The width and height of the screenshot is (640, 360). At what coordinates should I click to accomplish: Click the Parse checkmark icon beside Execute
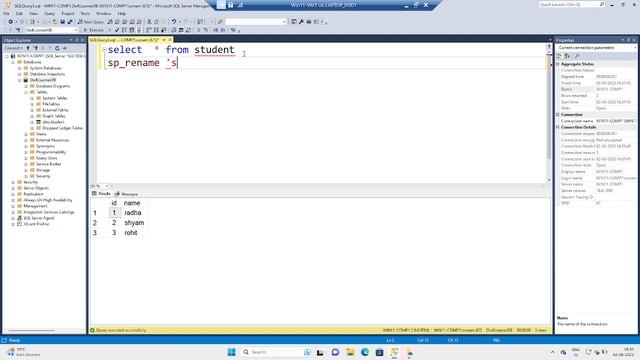pyautogui.click(x=117, y=30)
